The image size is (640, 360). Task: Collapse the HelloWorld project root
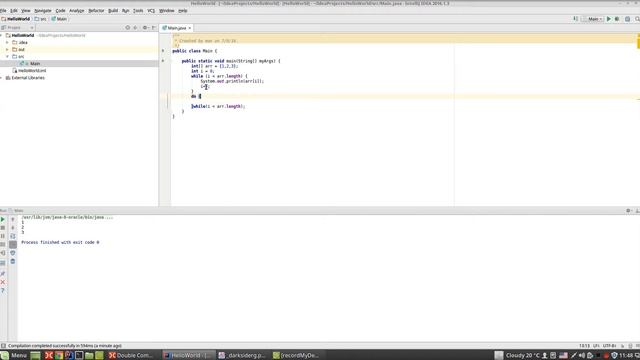(1, 36)
